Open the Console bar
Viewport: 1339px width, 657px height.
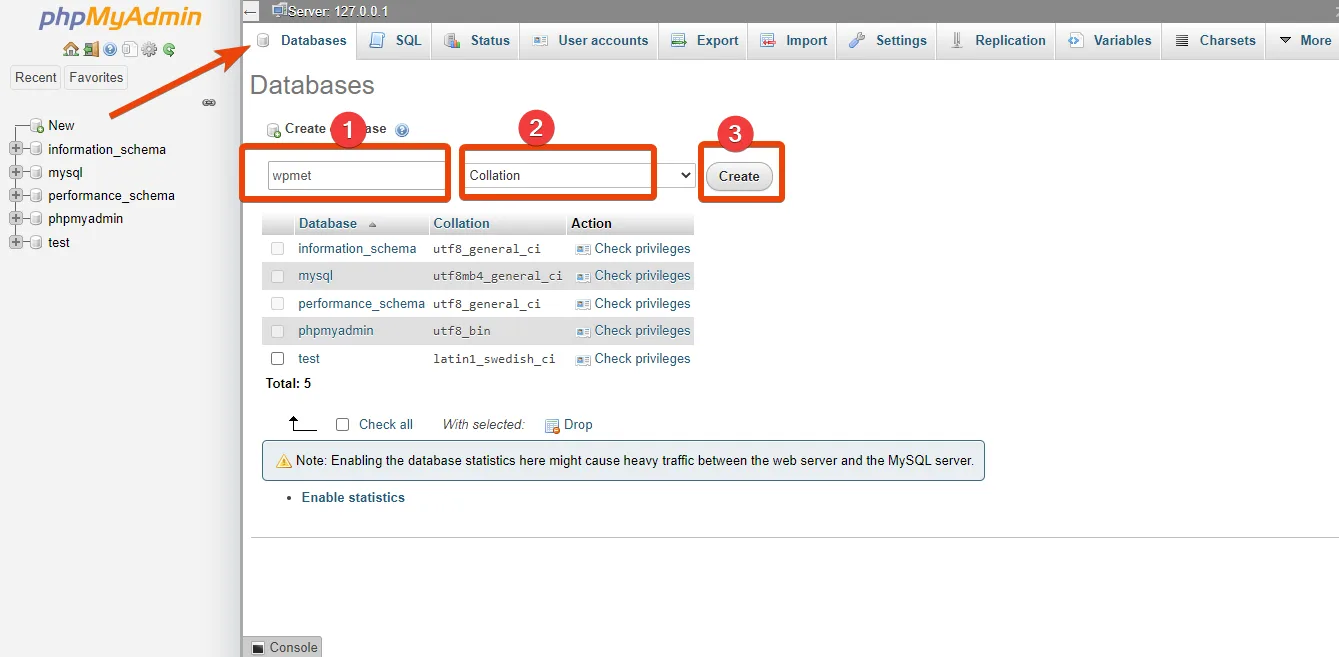pos(283,647)
